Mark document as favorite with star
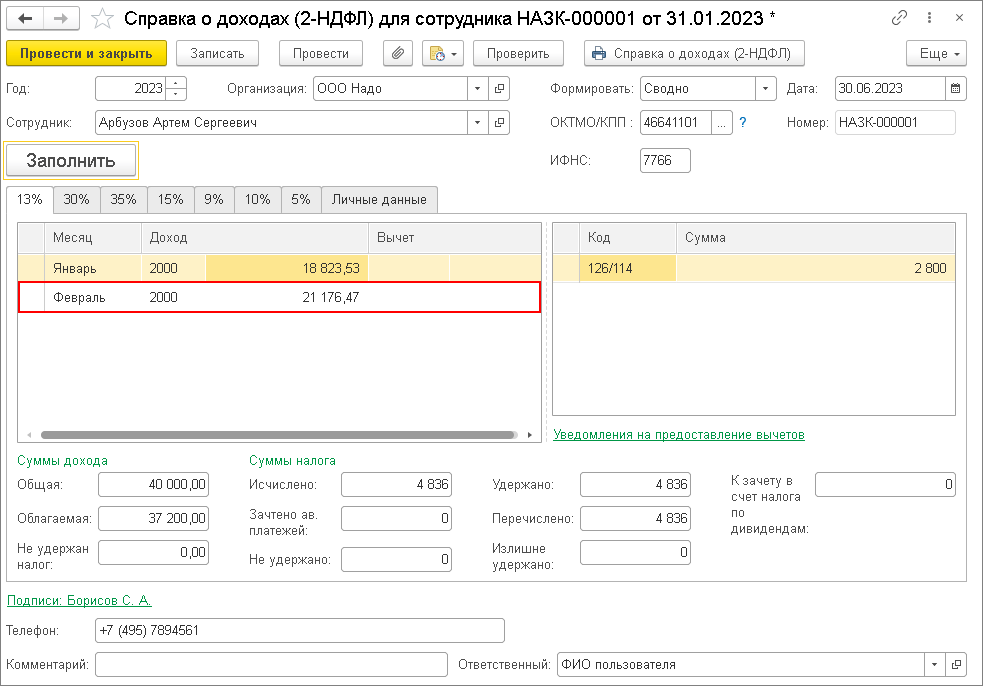 point(102,19)
